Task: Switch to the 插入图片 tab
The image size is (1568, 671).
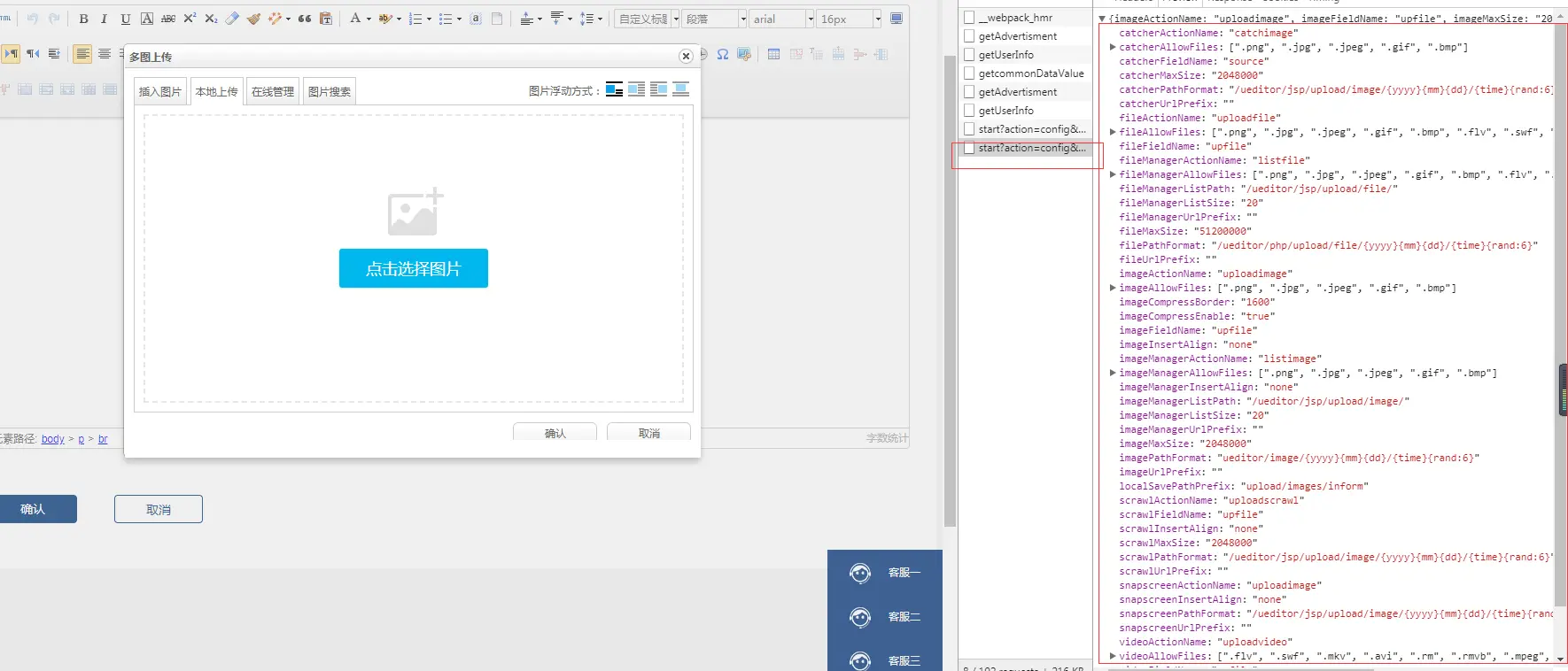Action: pyautogui.click(x=160, y=91)
